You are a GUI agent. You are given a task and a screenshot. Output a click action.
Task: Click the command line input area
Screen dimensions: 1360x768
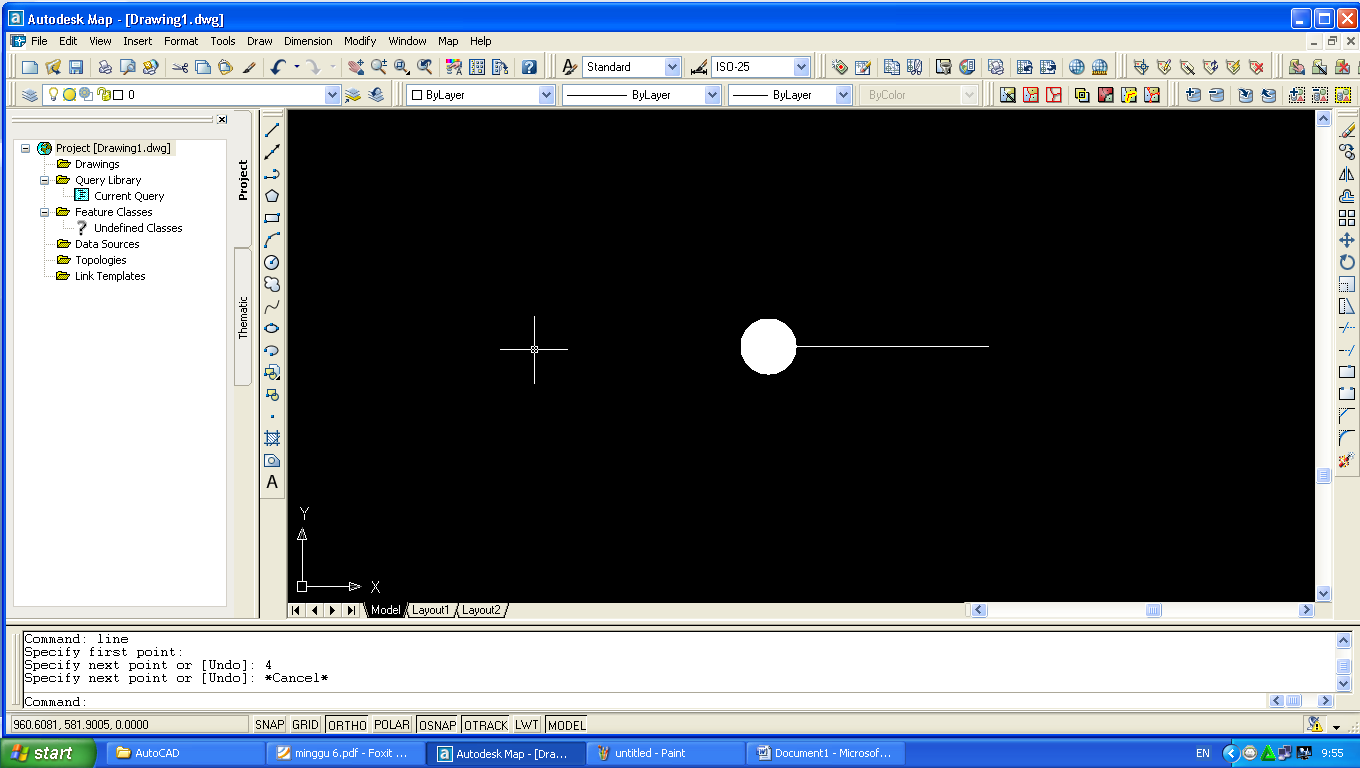645,702
